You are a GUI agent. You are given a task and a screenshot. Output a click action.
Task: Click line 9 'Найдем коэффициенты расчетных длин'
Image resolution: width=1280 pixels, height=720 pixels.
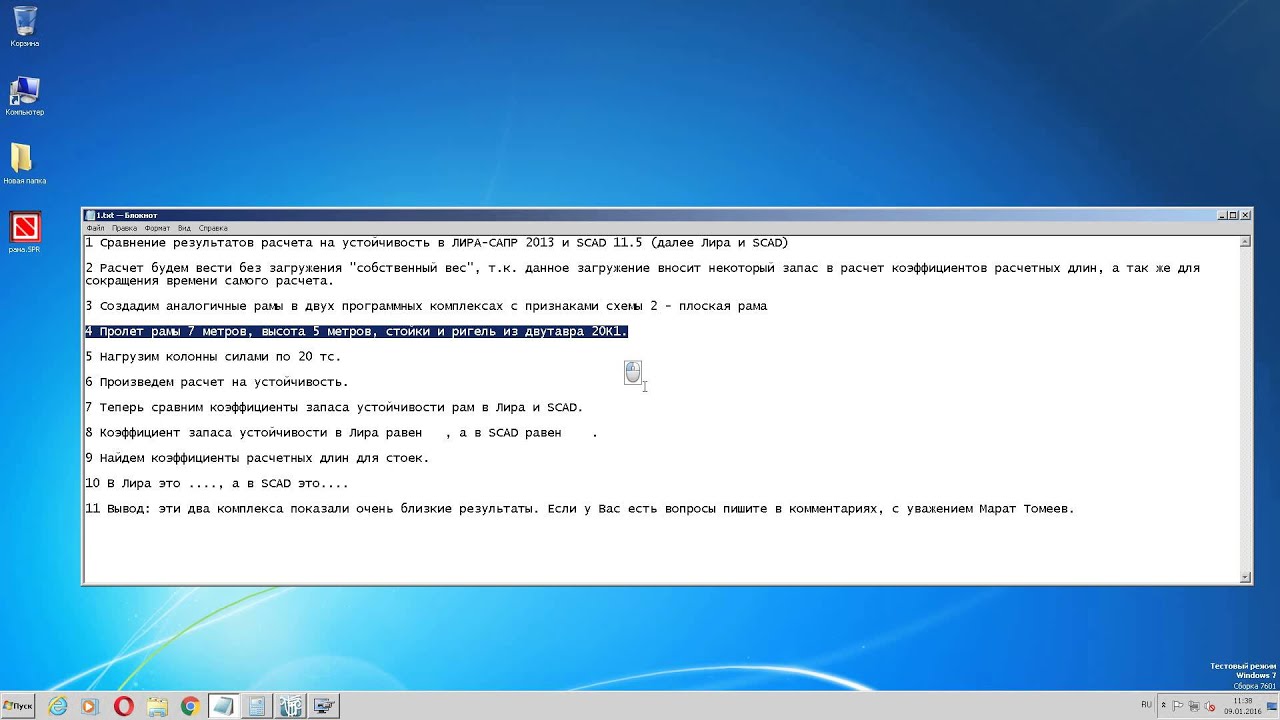(224, 459)
